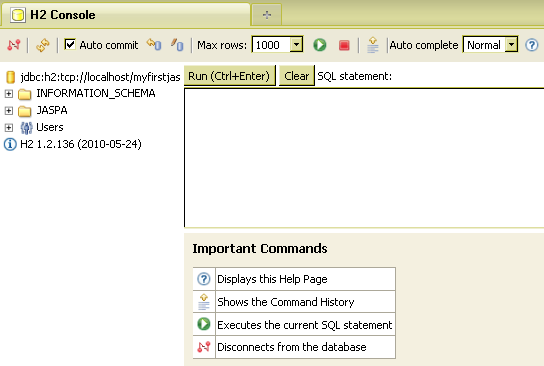Click 'Executes the current SQL statement' text
This screenshot has width=544, height=366.
pyautogui.click(x=305, y=325)
